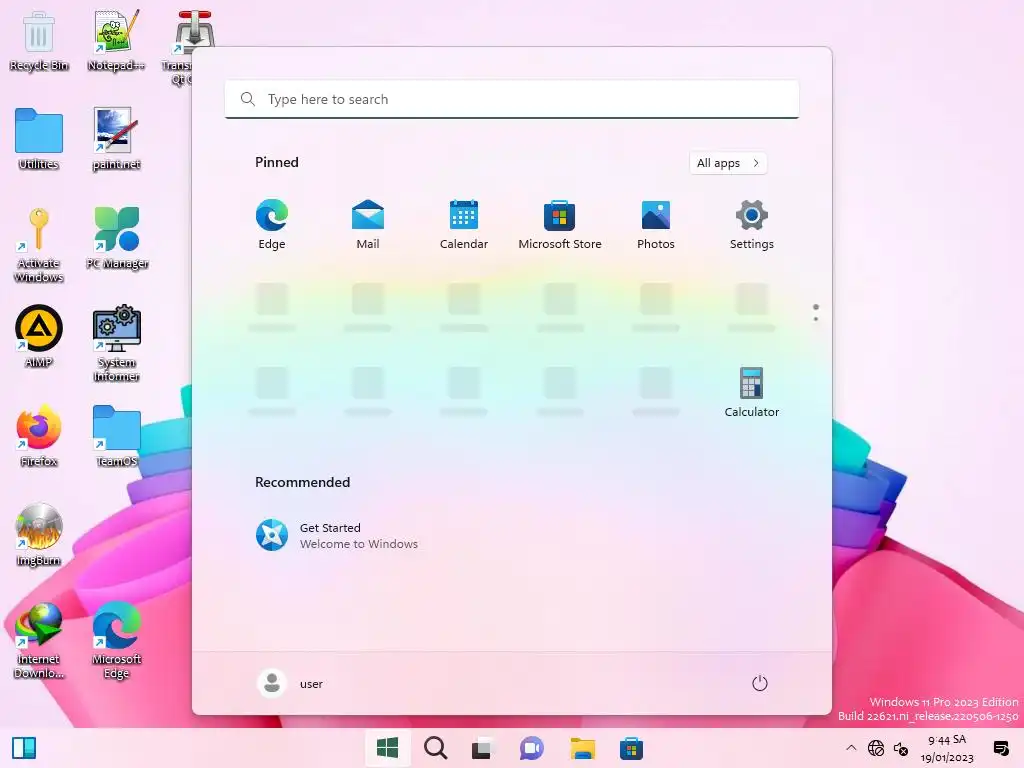Select Microsoft Edge desktop shortcut
1024x768 pixels.
click(116, 641)
